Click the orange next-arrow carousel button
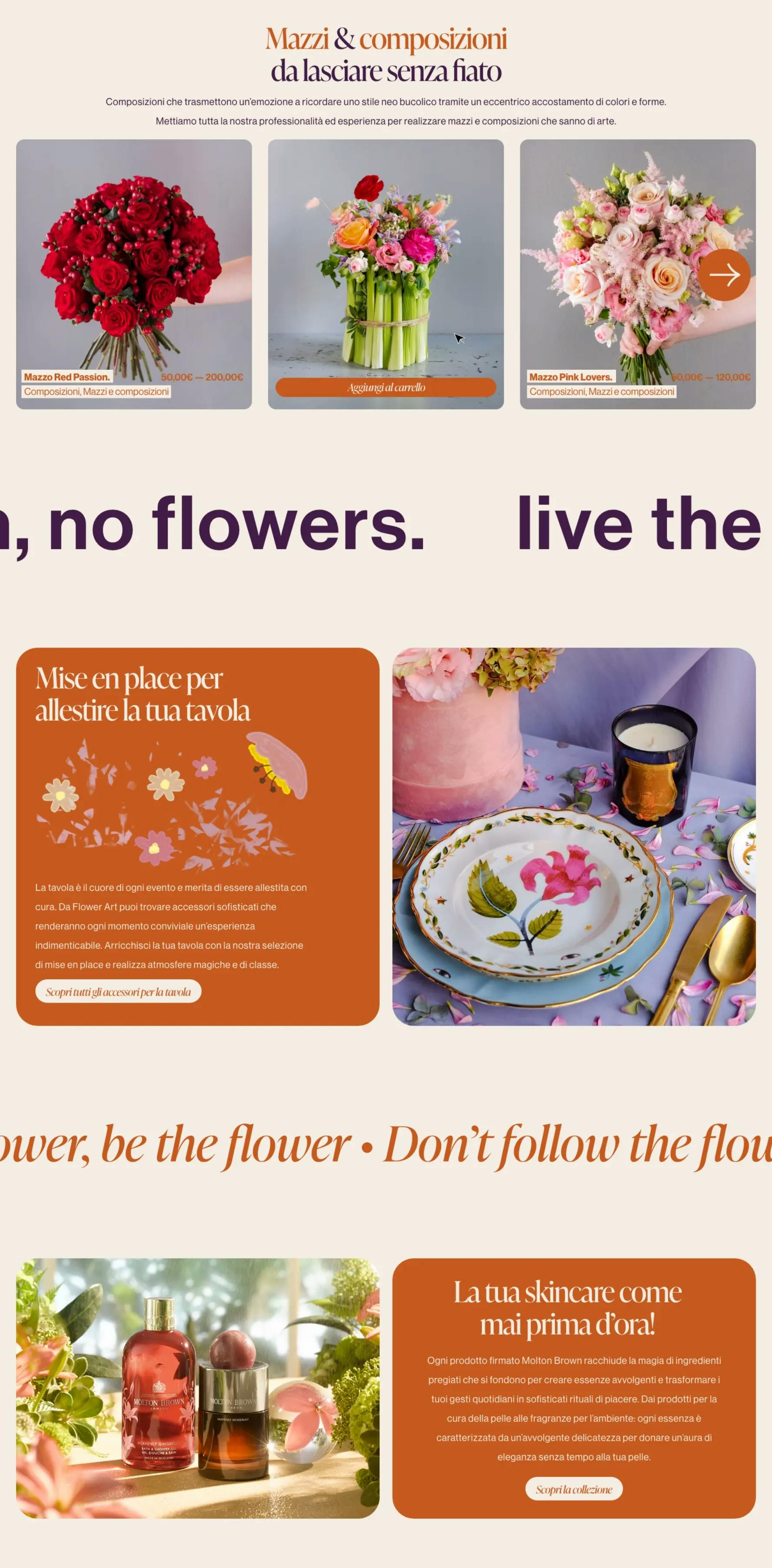 [723, 275]
